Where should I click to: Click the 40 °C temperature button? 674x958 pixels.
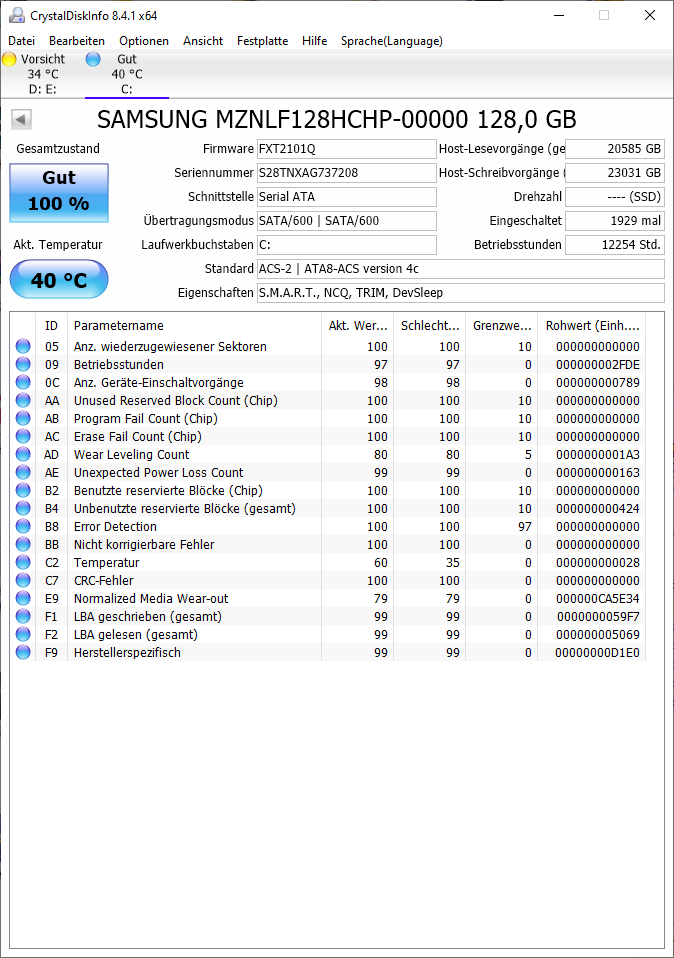59,279
